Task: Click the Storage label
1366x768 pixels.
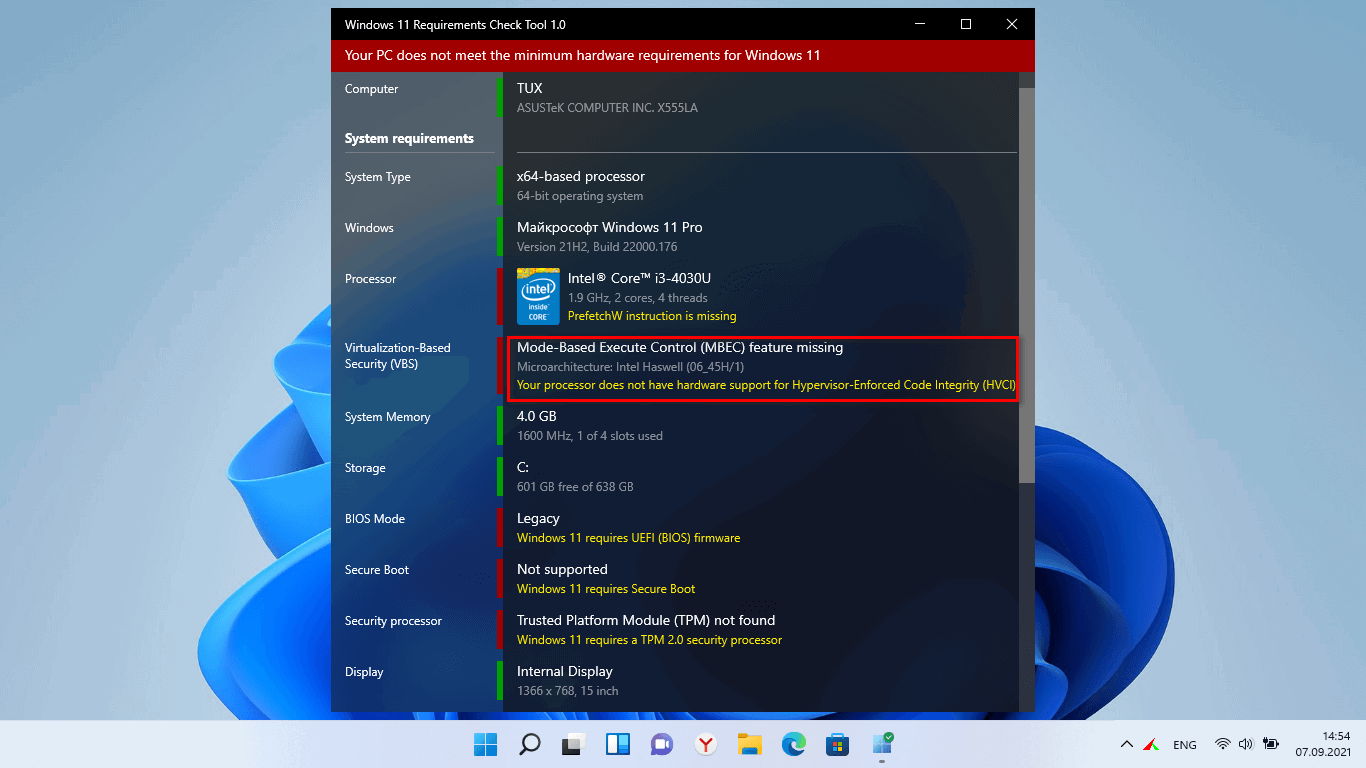Action: 365,468
